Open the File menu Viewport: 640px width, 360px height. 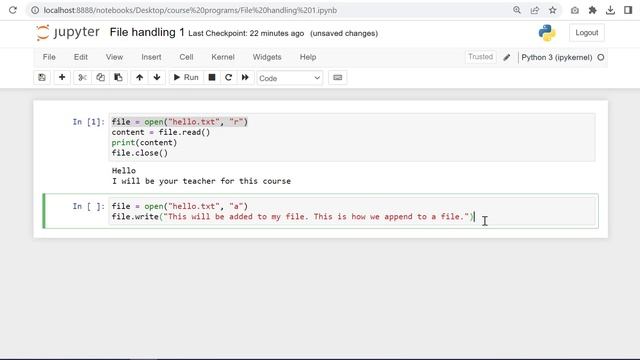click(49, 57)
